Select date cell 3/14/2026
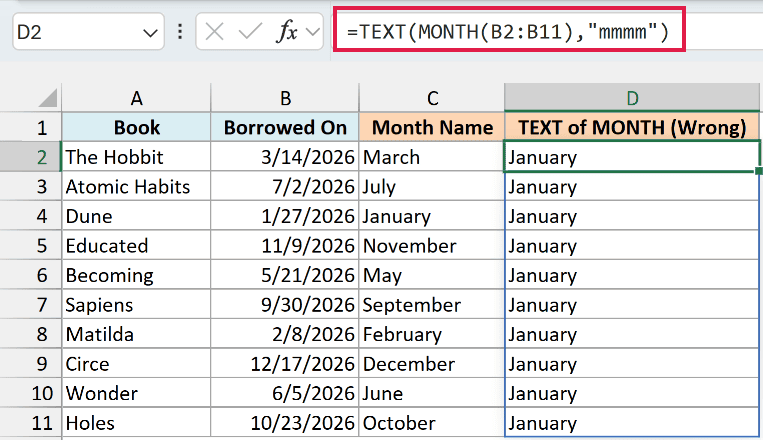763x440 pixels. pos(285,157)
